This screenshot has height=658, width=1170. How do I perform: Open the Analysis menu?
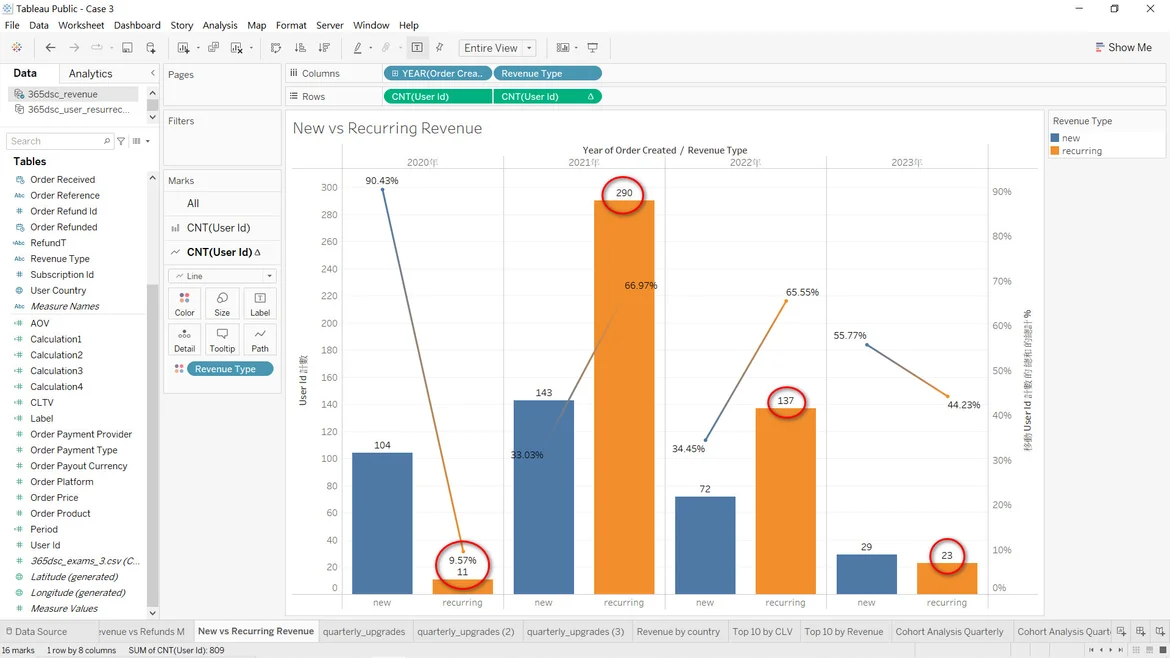click(220, 25)
